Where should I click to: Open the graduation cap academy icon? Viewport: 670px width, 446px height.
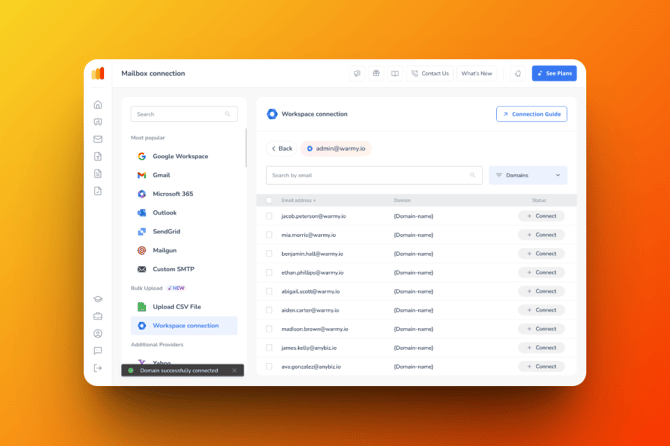(x=98, y=299)
